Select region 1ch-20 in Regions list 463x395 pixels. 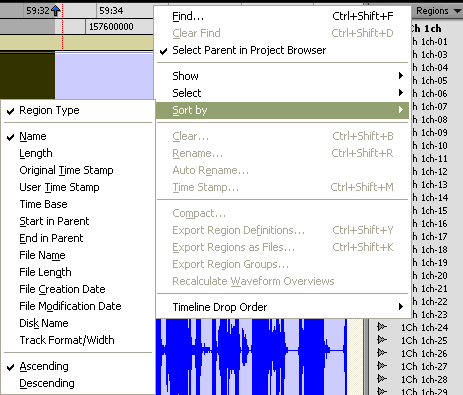430,276
